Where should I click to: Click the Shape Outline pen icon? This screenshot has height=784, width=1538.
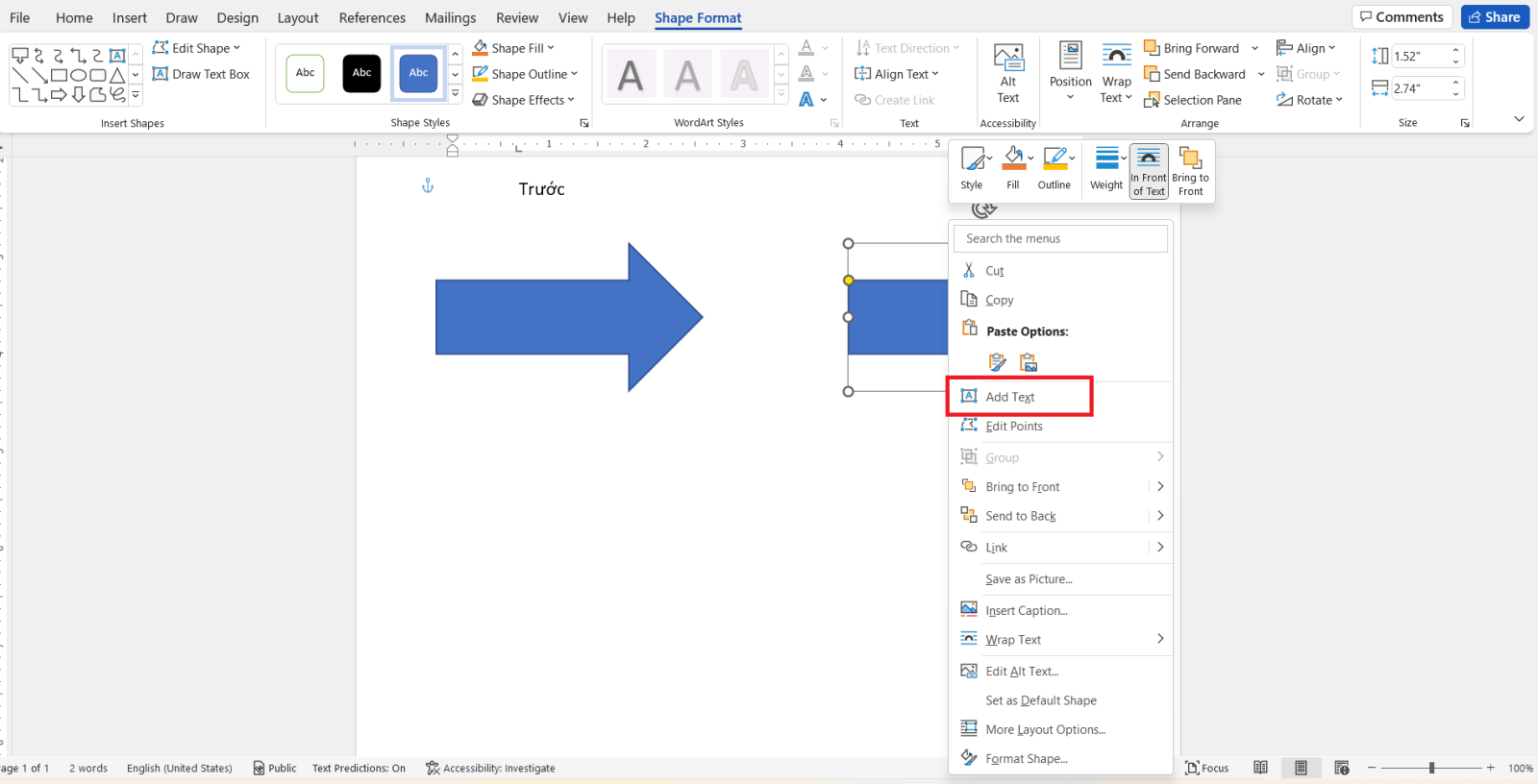480,74
